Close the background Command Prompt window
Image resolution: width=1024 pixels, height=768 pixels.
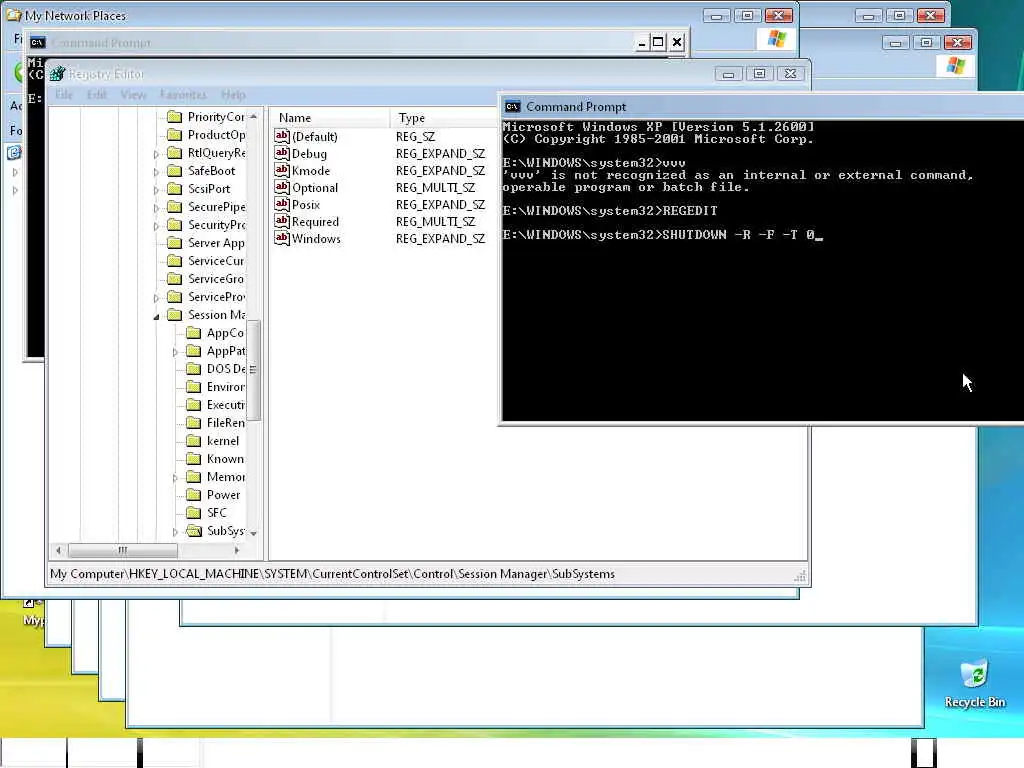(677, 42)
